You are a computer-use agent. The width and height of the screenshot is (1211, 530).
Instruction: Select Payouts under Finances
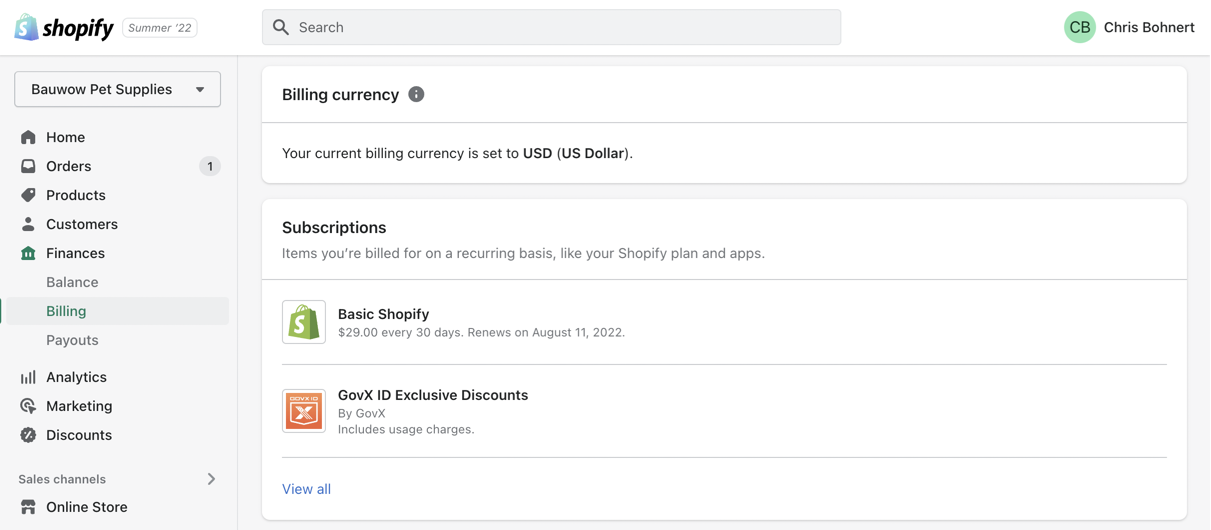pos(72,340)
